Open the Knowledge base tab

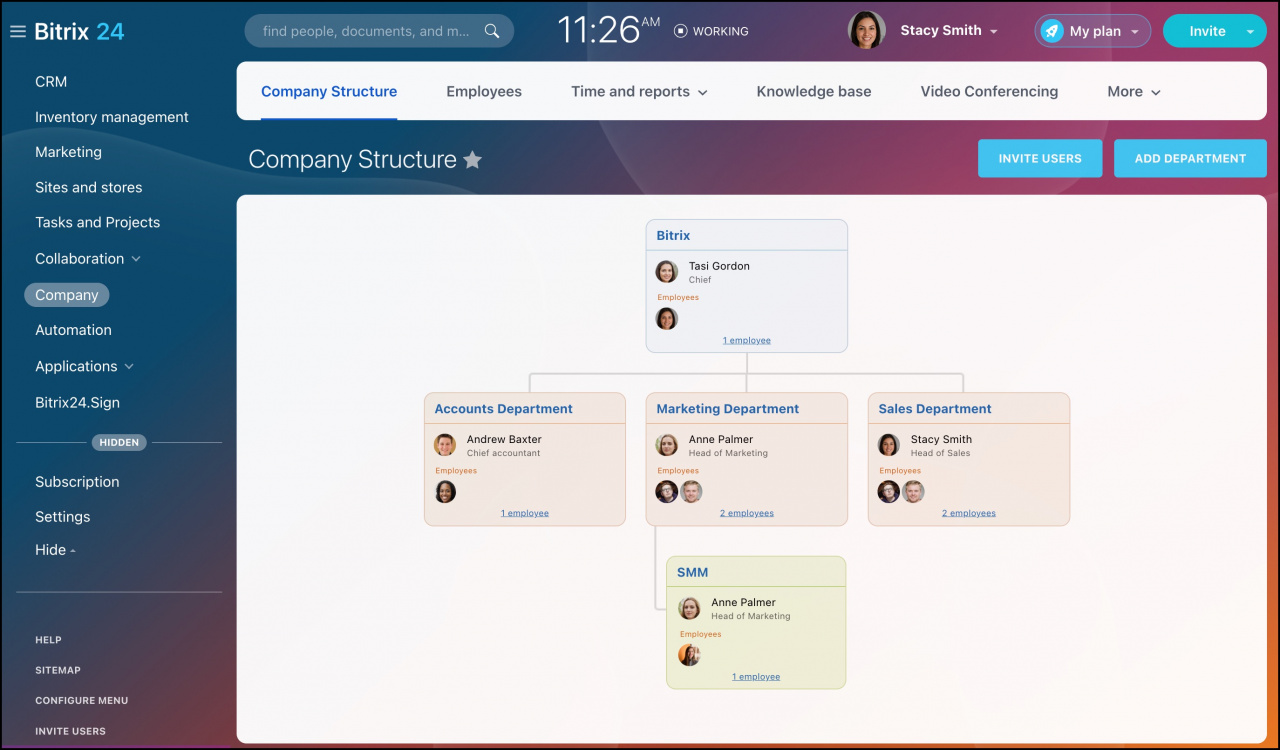(x=814, y=92)
